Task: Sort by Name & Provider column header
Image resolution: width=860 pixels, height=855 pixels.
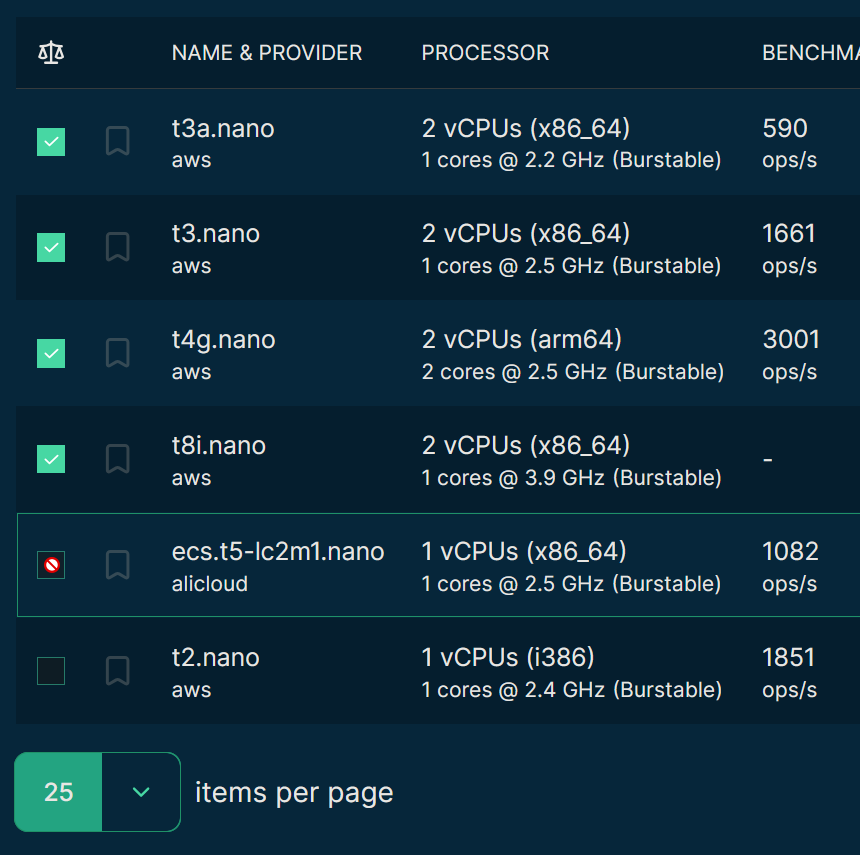Action: click(x=267, y=53)
